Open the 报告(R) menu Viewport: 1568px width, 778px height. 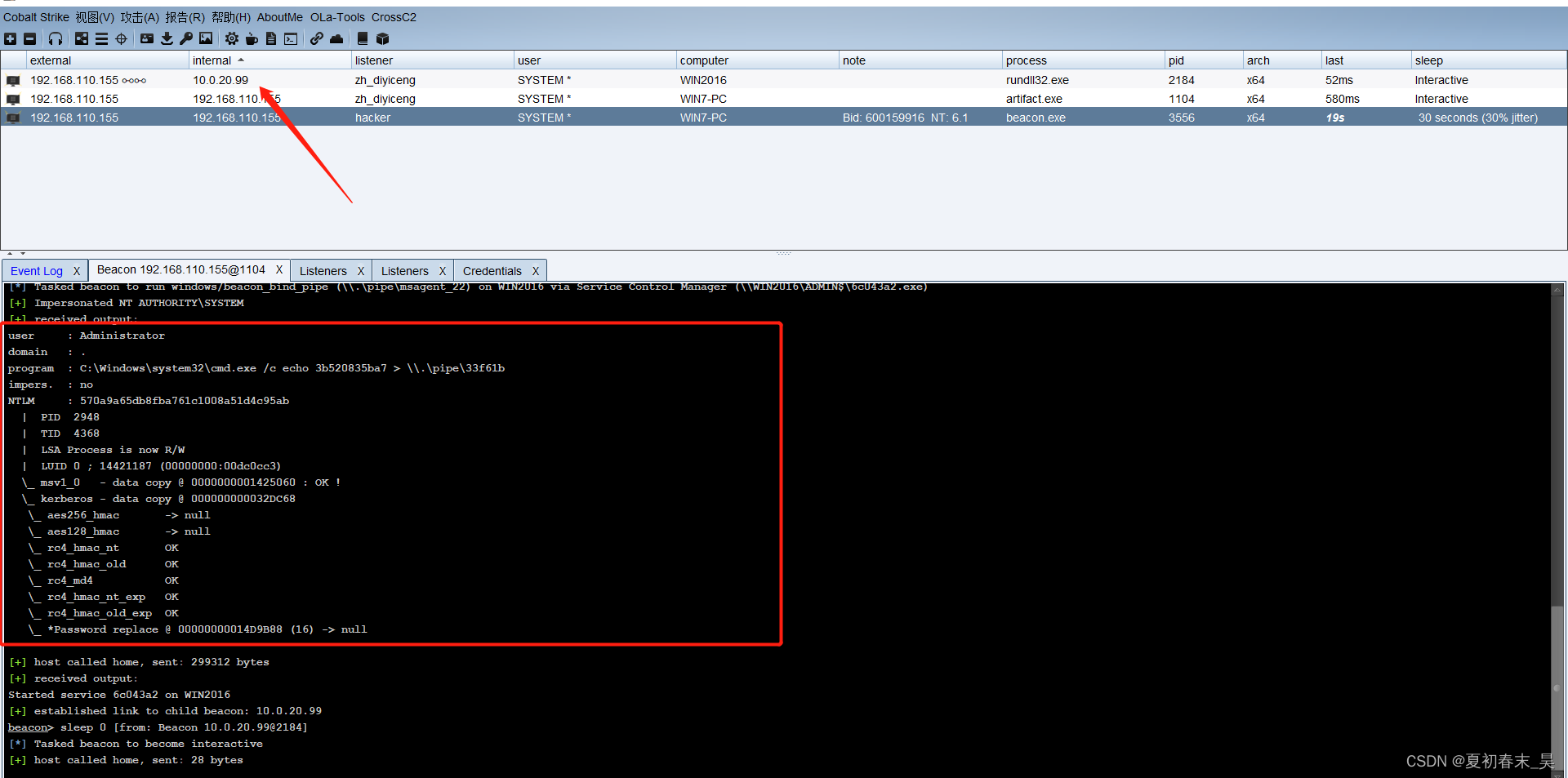[185, 17]
